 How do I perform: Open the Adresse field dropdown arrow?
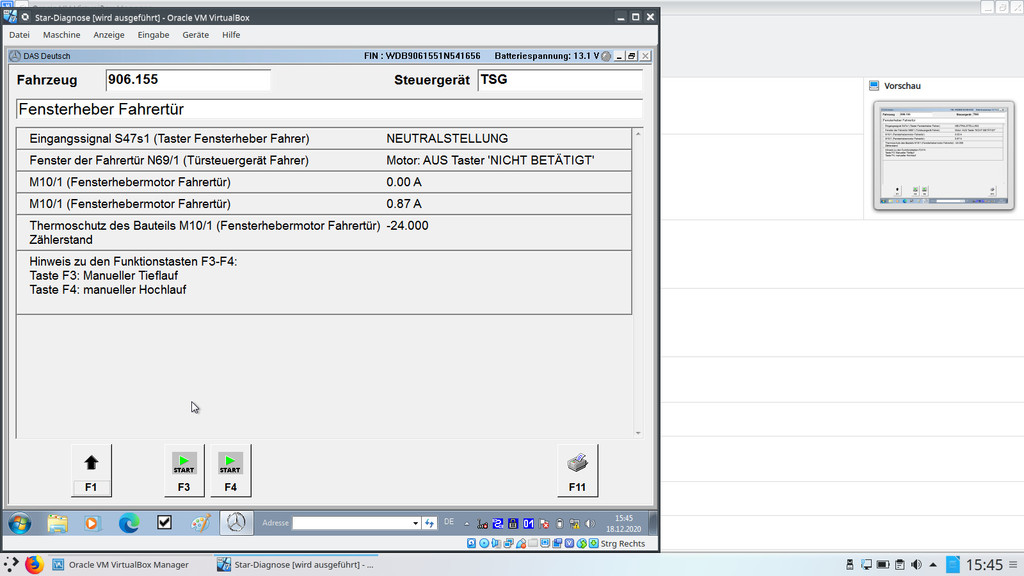coord(415,523)
